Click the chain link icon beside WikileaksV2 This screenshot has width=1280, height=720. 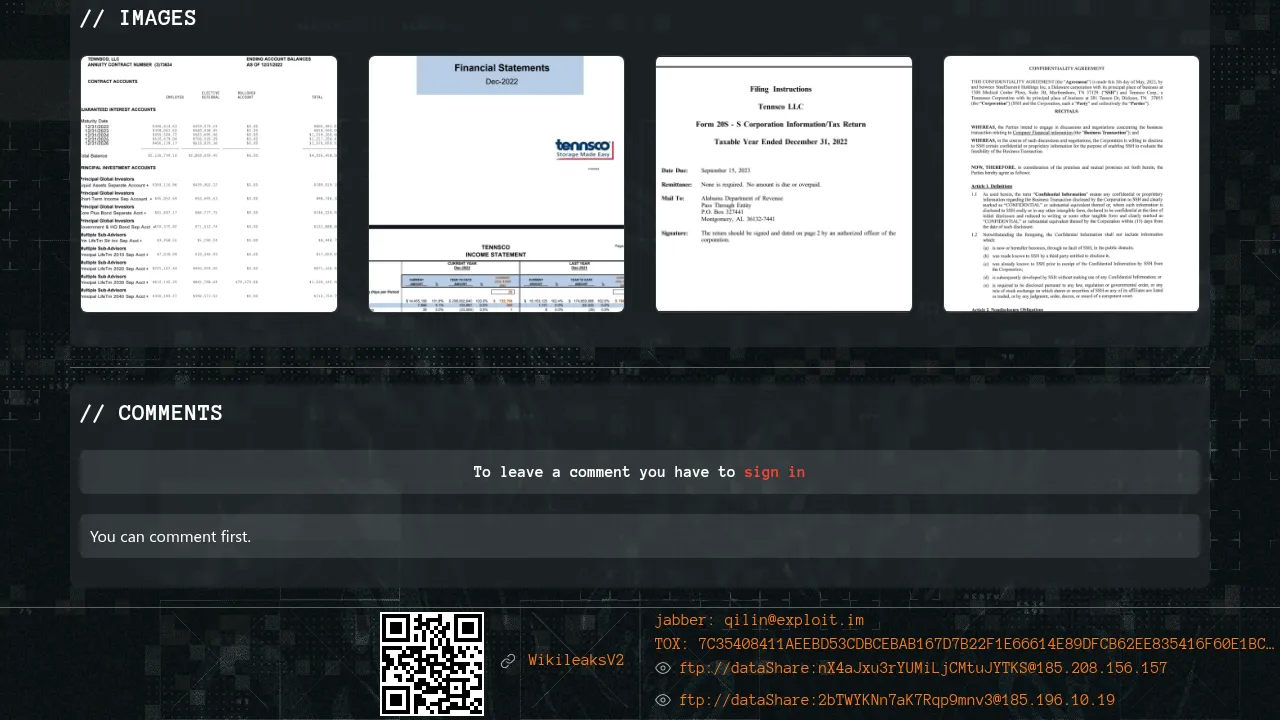[508, 661]
